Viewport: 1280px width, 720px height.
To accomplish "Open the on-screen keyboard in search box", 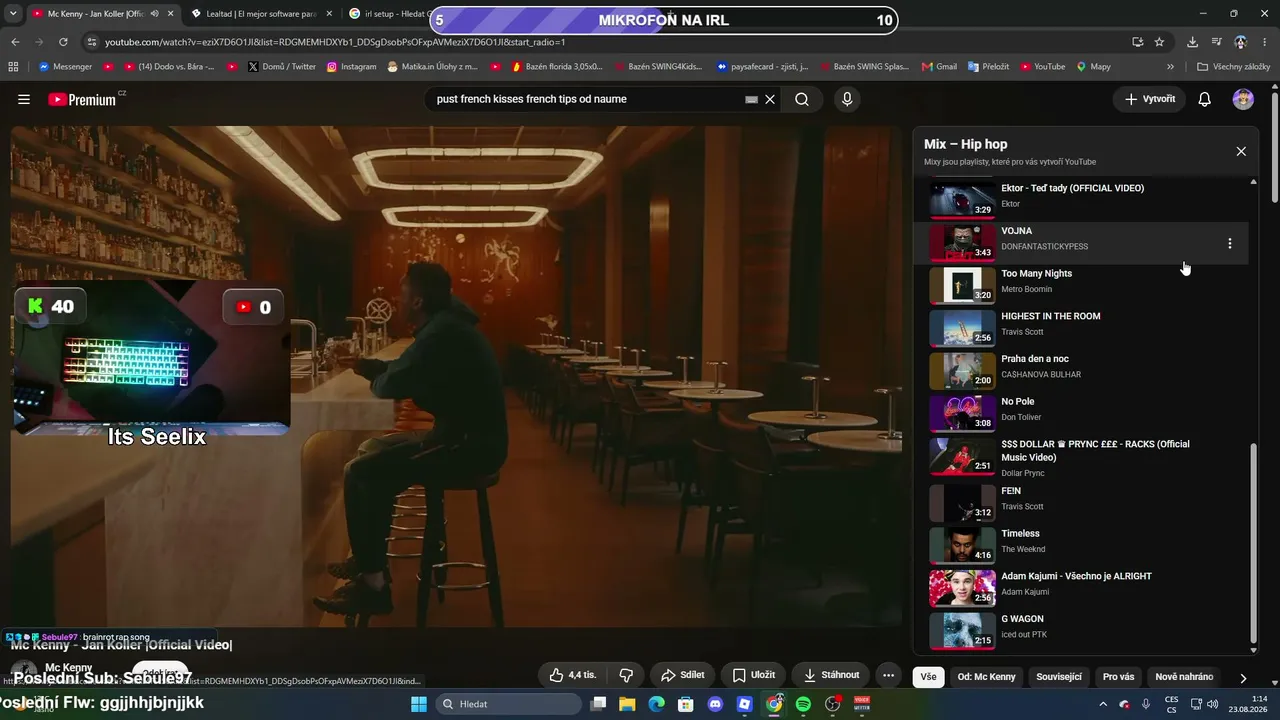I will point(751,100).
